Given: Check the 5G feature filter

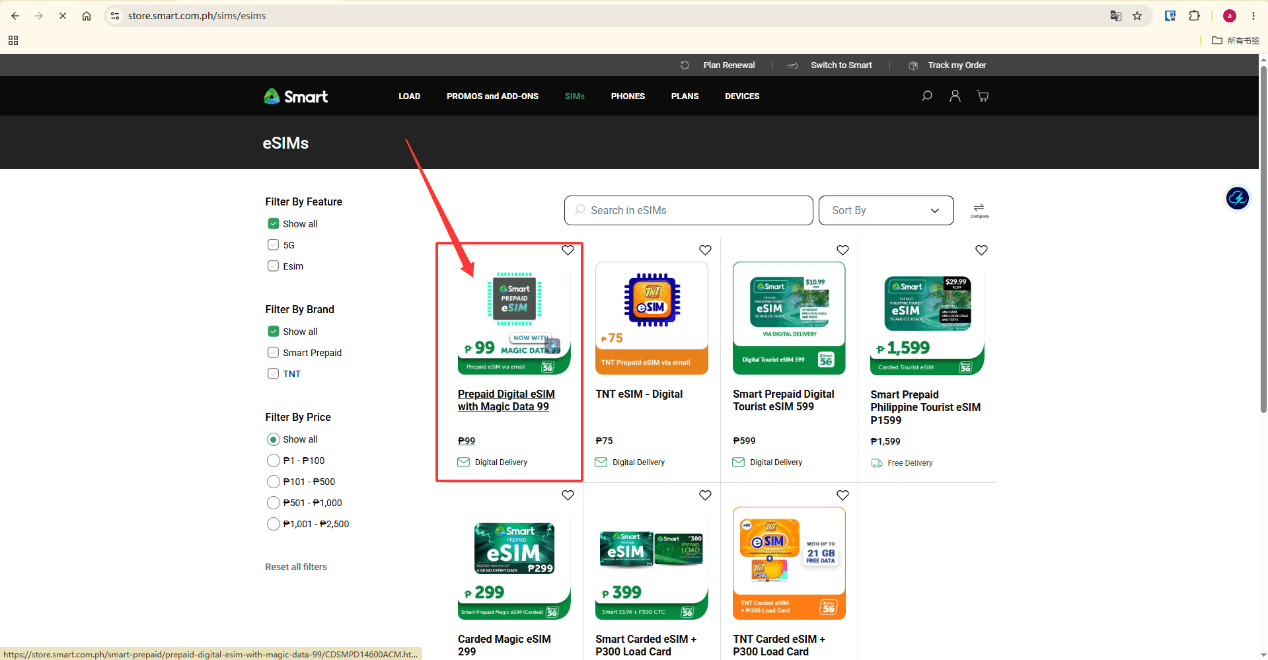Looking at the screenshot, I should tap(273, 245).
